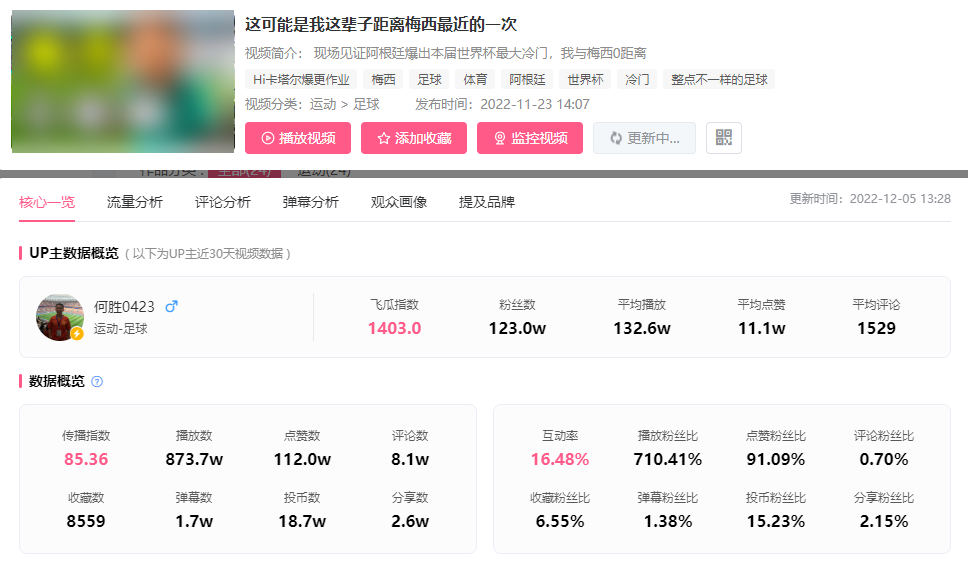The height and width of the screenshot is (564, 968).
Task: Click the 世界杯 tag
Action: coord(585,80)
